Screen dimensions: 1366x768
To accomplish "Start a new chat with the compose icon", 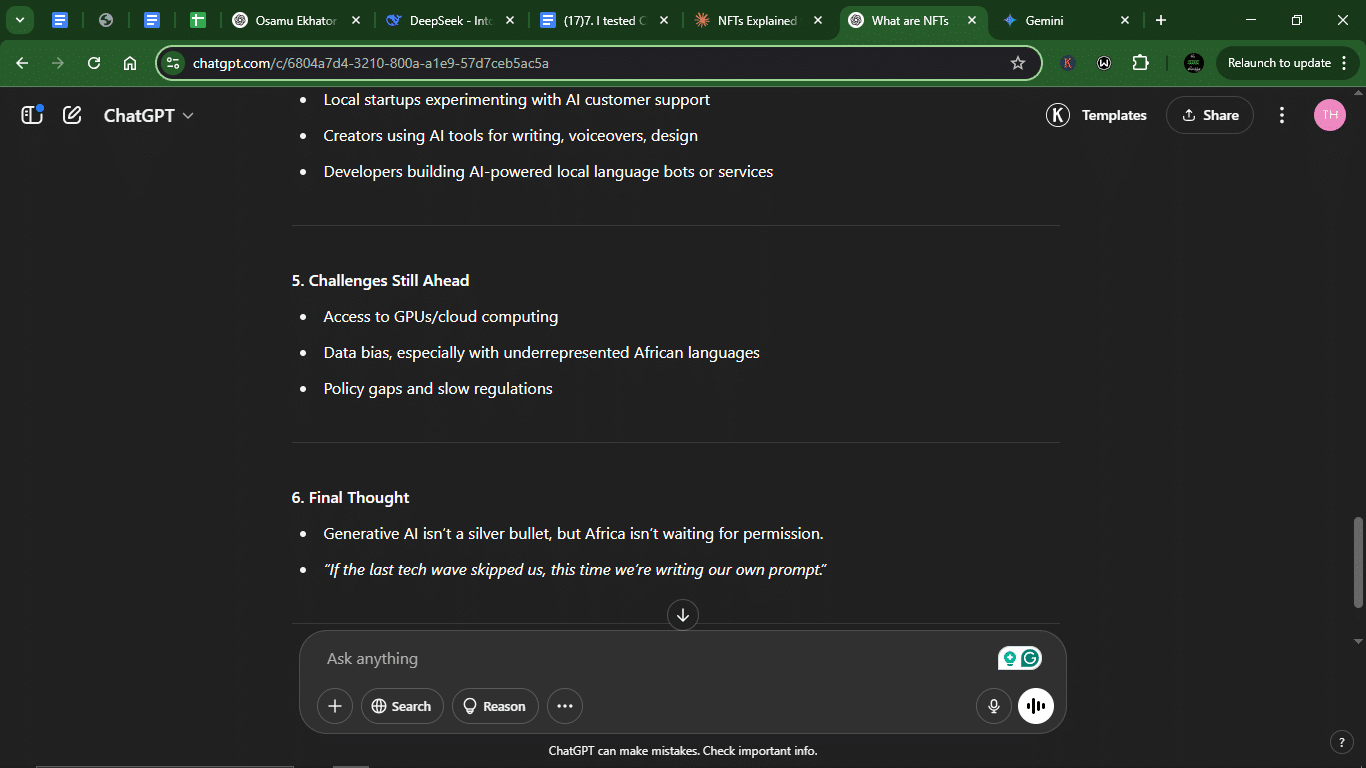I will pos(72,115).
